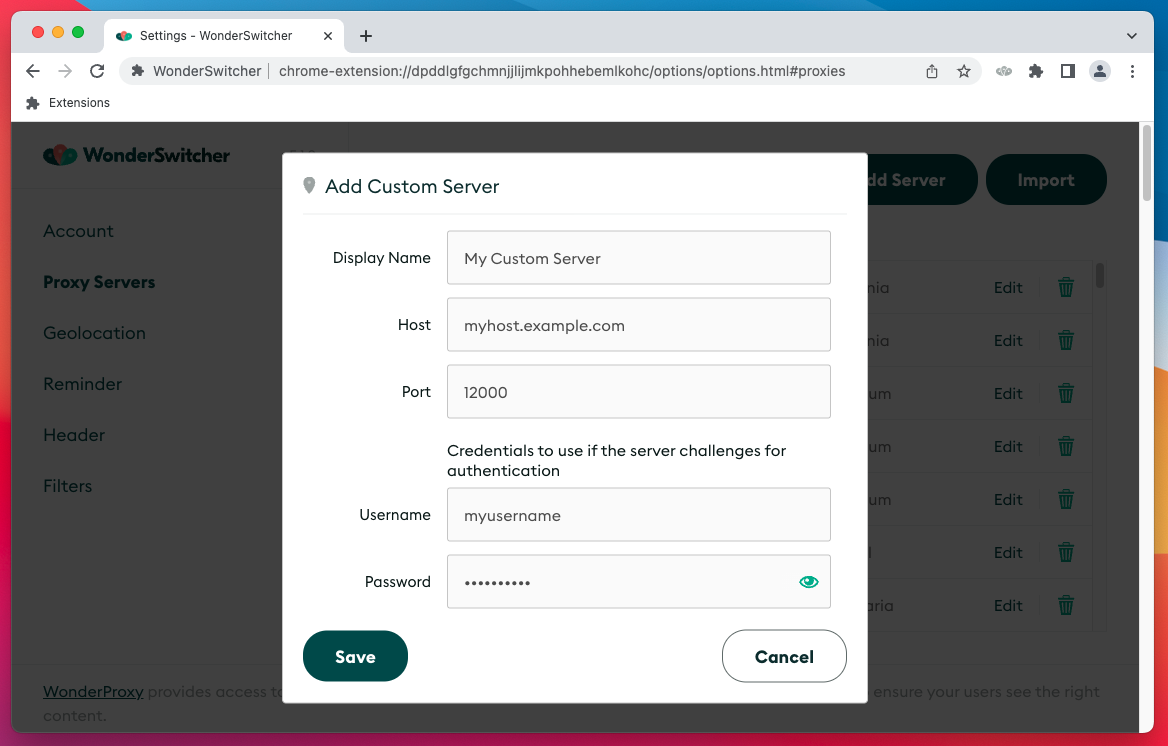The height and width of the screenshot is (746, 1168).
Task: Select the Port input field
Action: [638, 392]
